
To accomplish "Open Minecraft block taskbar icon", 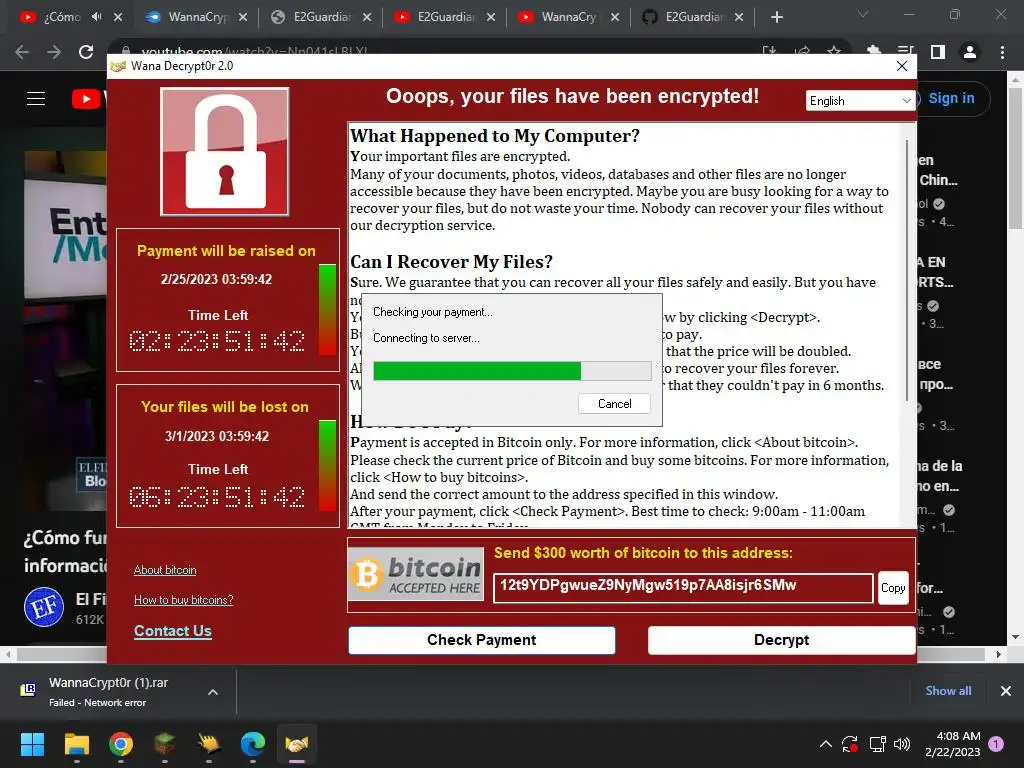I will tap(165, 744).
